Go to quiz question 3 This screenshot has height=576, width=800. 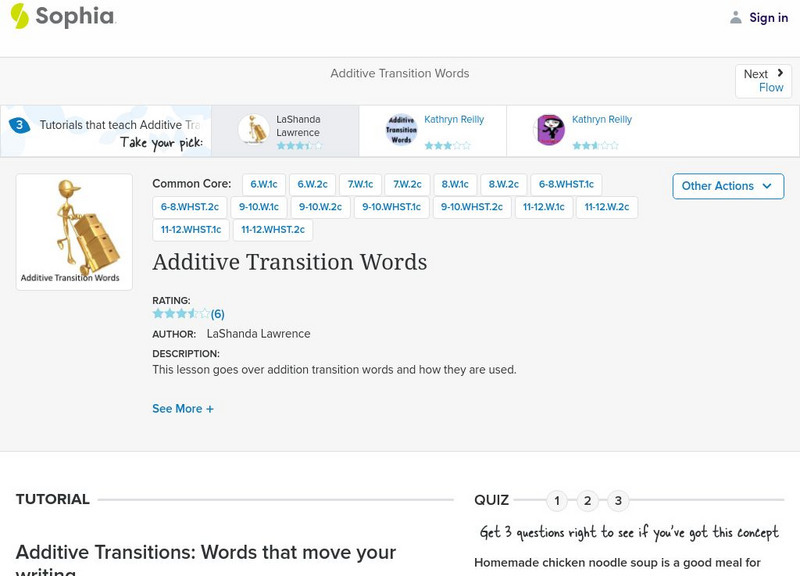(x=618, y=500)
